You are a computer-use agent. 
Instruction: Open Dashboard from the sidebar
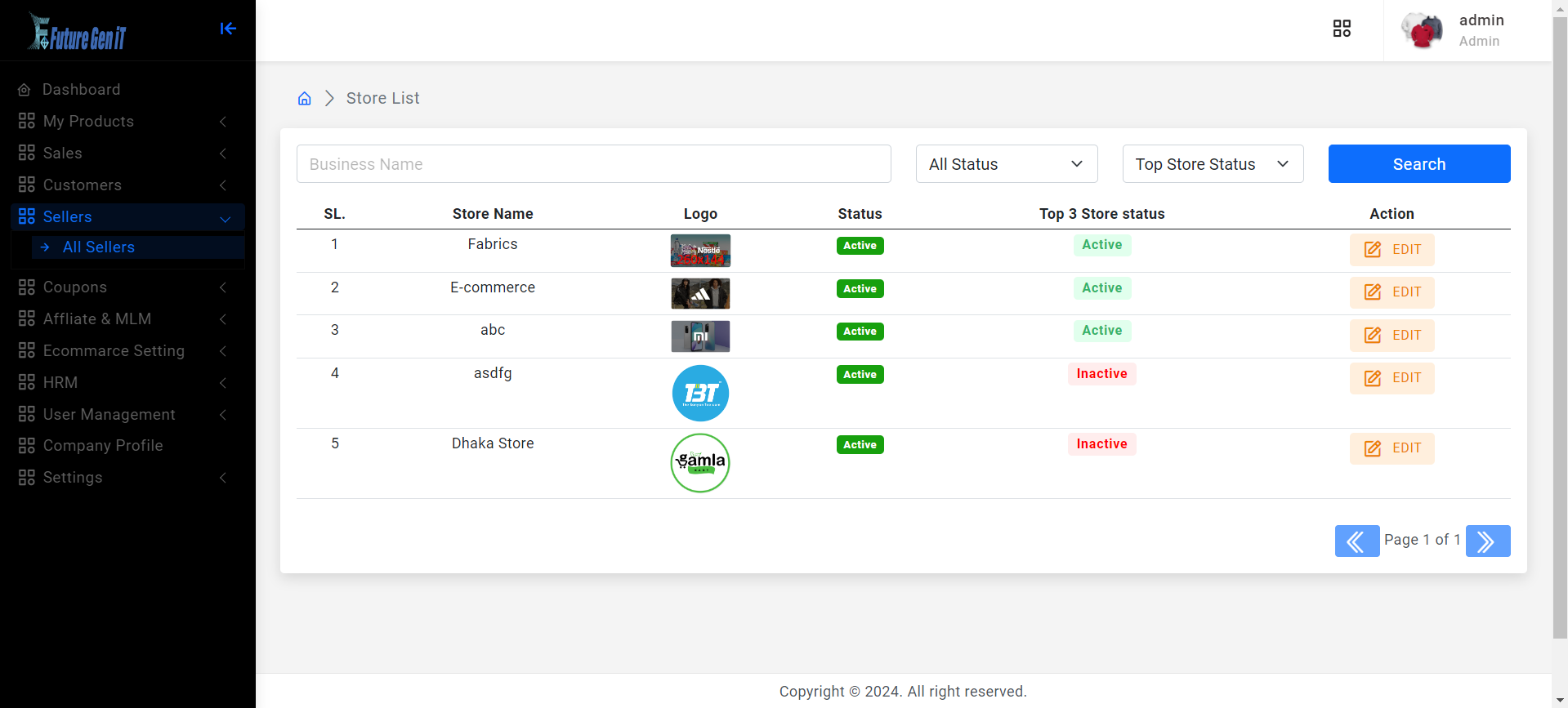(x=81, y=90)
